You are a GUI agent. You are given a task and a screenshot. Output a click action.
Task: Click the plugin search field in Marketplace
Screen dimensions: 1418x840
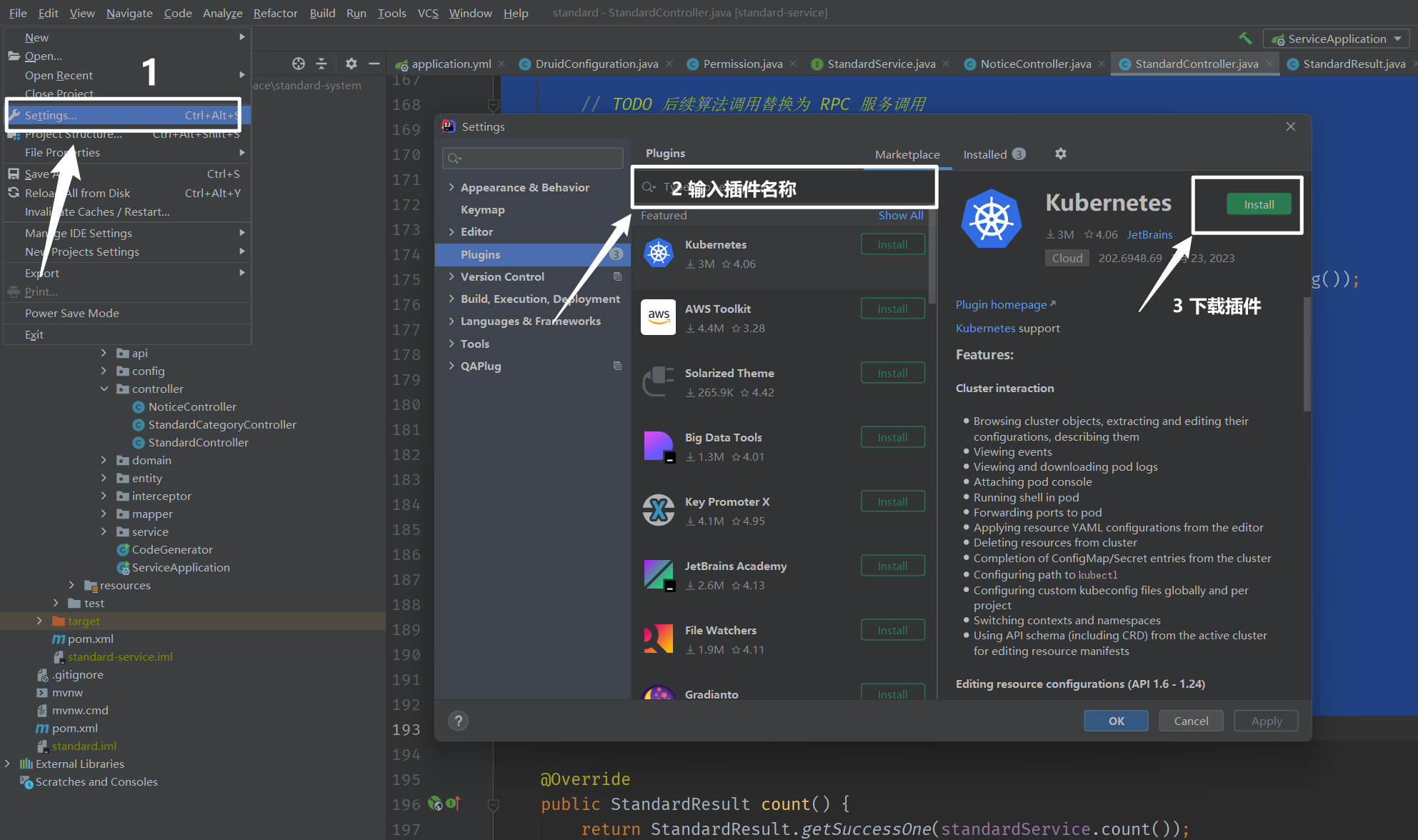784,188
